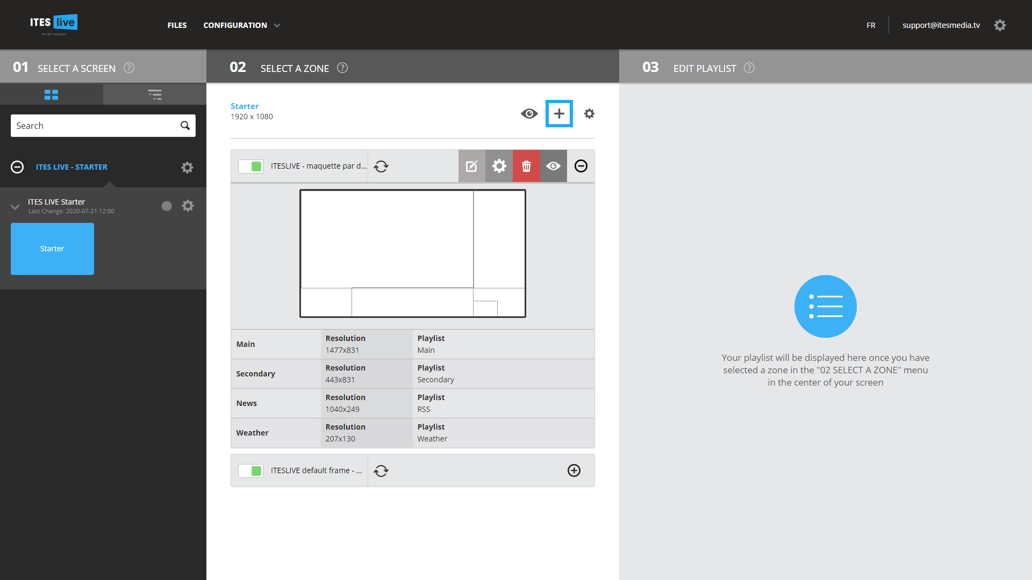Select the Starter screen tile
The height and width of the screenshot is (580, 1032).
point(52,249)
